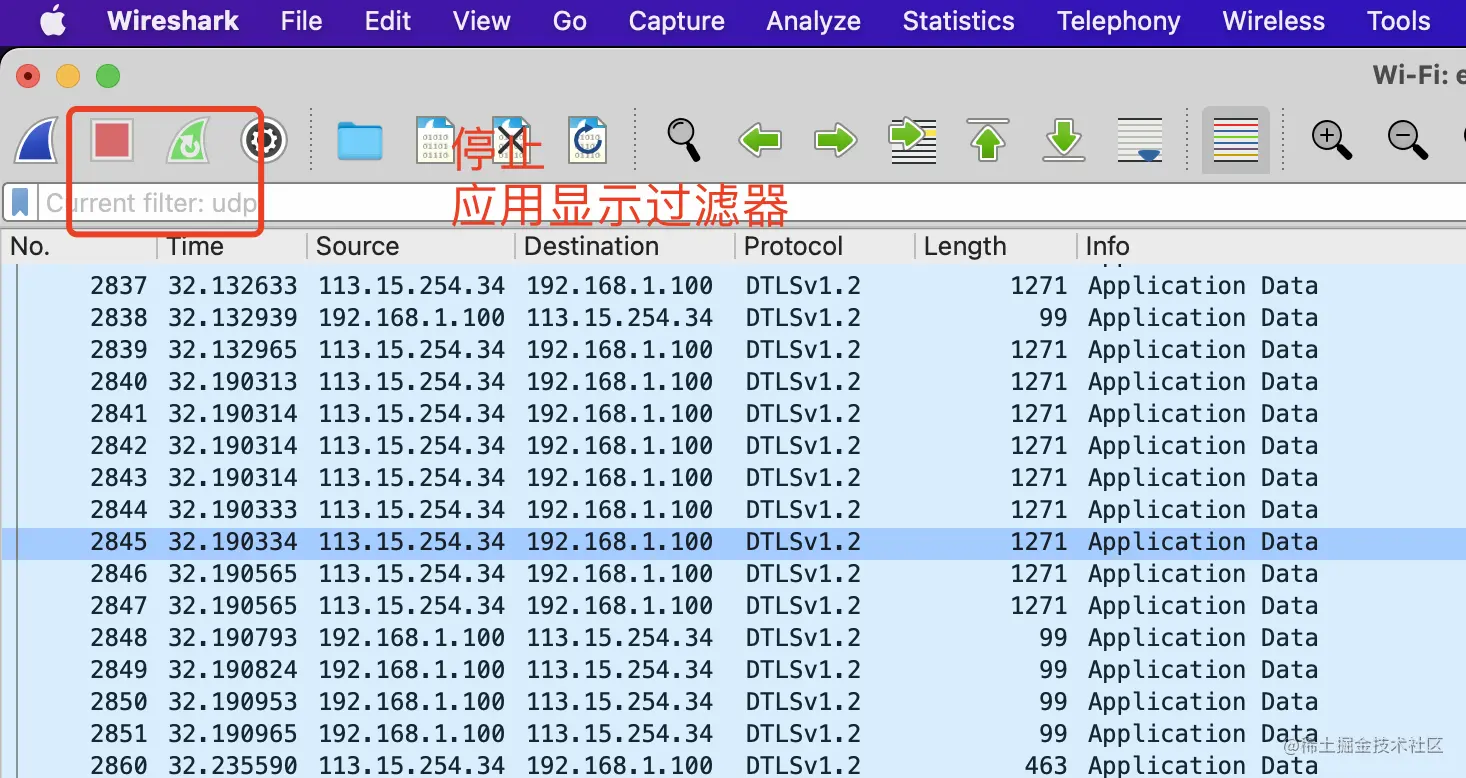Open the View menu
This screenshot has height=778, width=1466.
click(x=481, y=21)
